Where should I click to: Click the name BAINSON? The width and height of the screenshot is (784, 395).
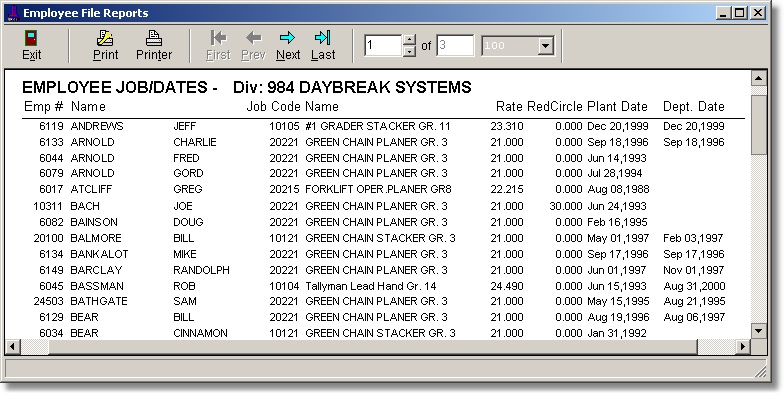coord(94,222)
